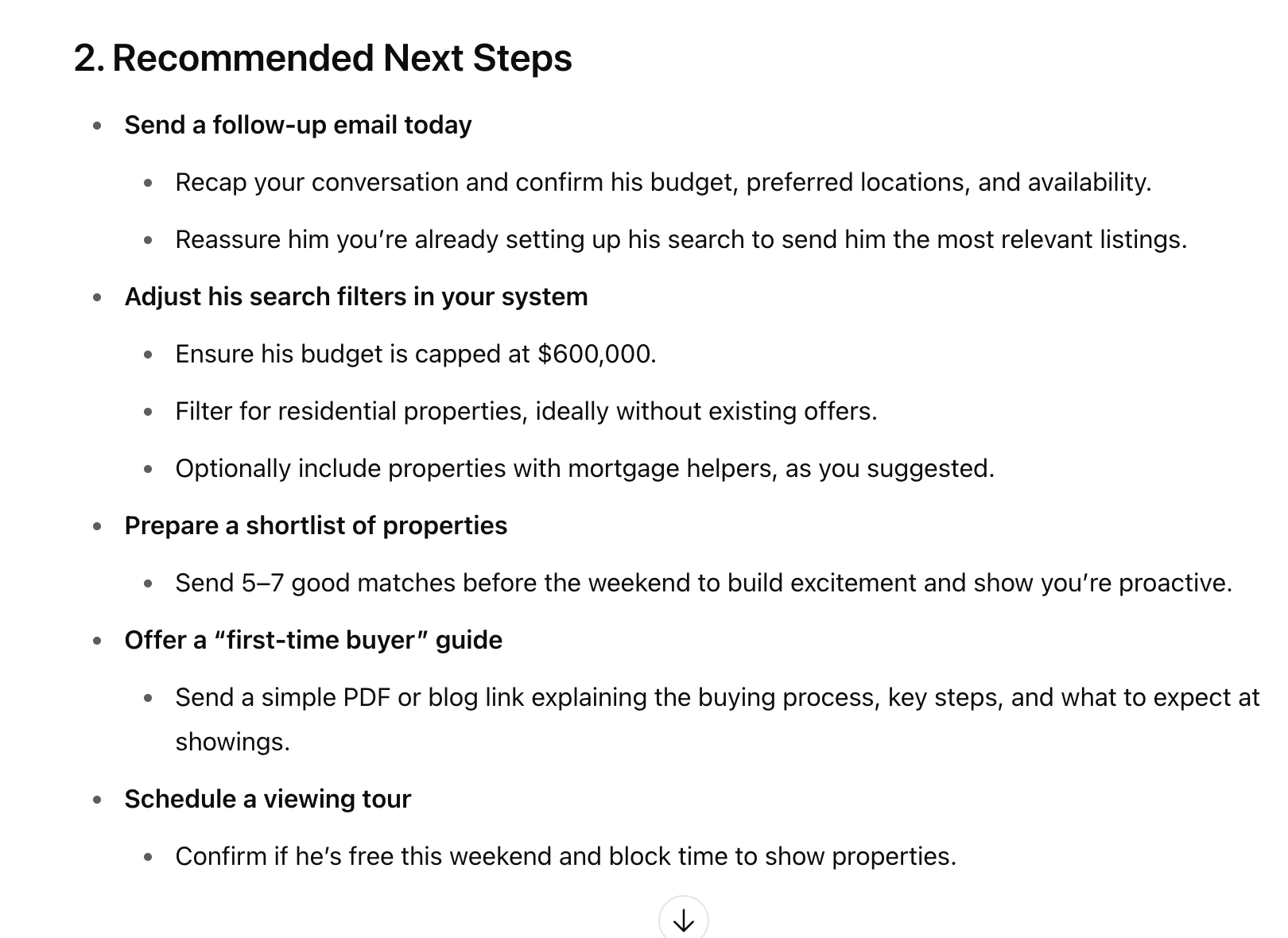
Task: Click the "Ensure his budget is capped" line
Action: (x=415, y=354)
